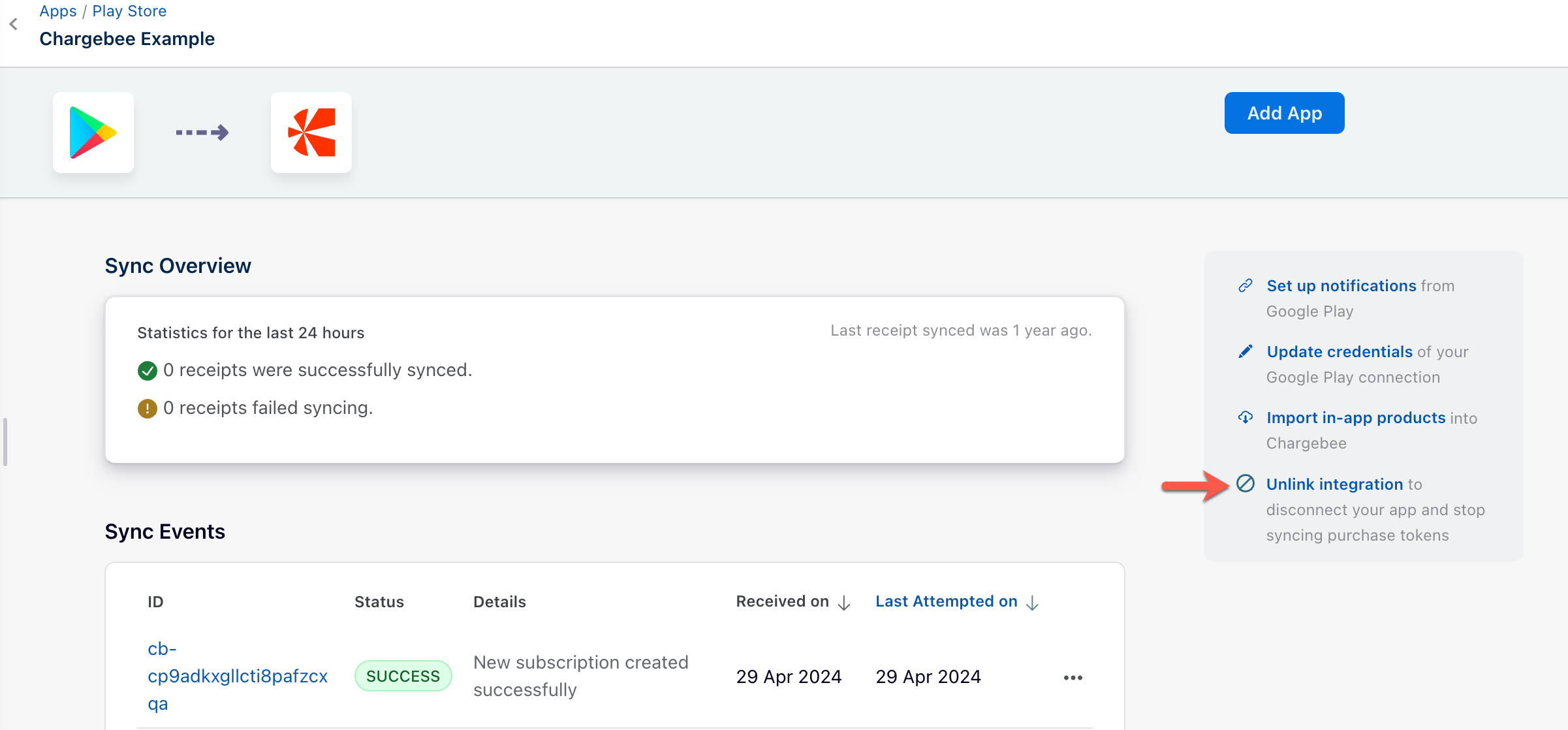Select the Import in-app products link
This screenshot has width=1568, height=730.
(x=1355, y=418)
